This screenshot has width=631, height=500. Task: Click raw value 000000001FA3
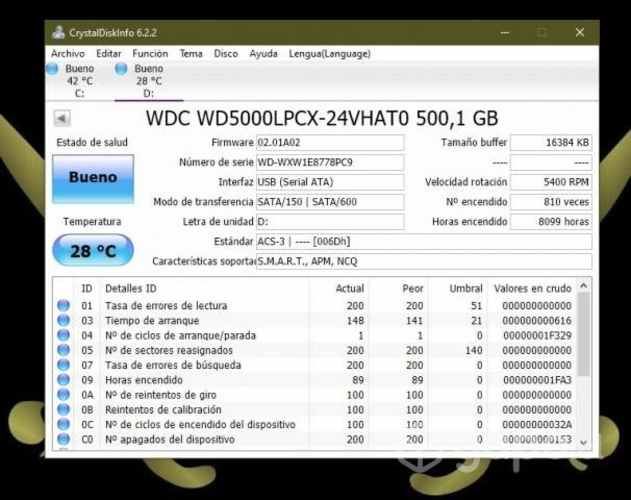tap(537, 380)
